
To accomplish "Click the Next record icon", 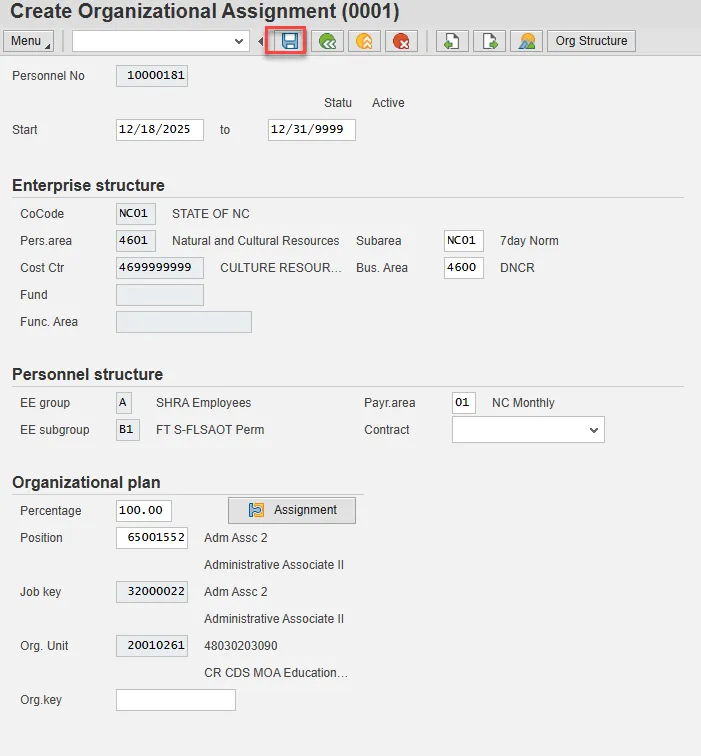I will (489, 41).
